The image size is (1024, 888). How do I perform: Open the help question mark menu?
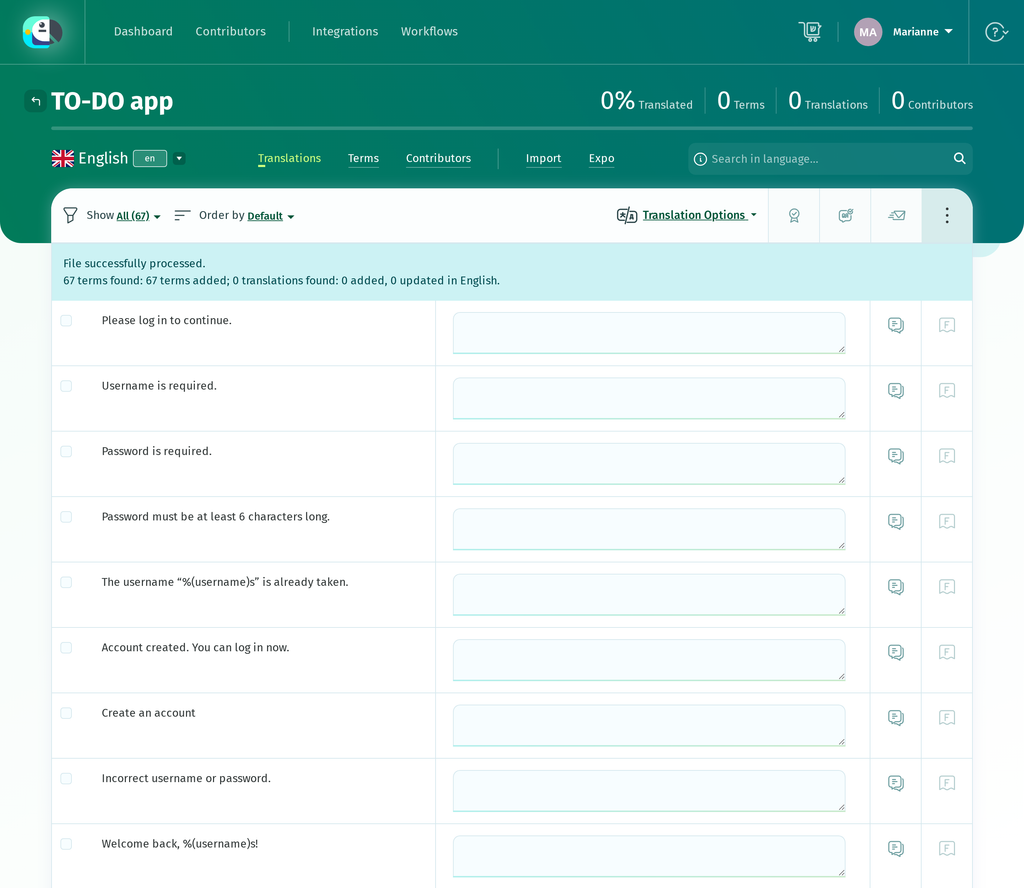(996, 31)
